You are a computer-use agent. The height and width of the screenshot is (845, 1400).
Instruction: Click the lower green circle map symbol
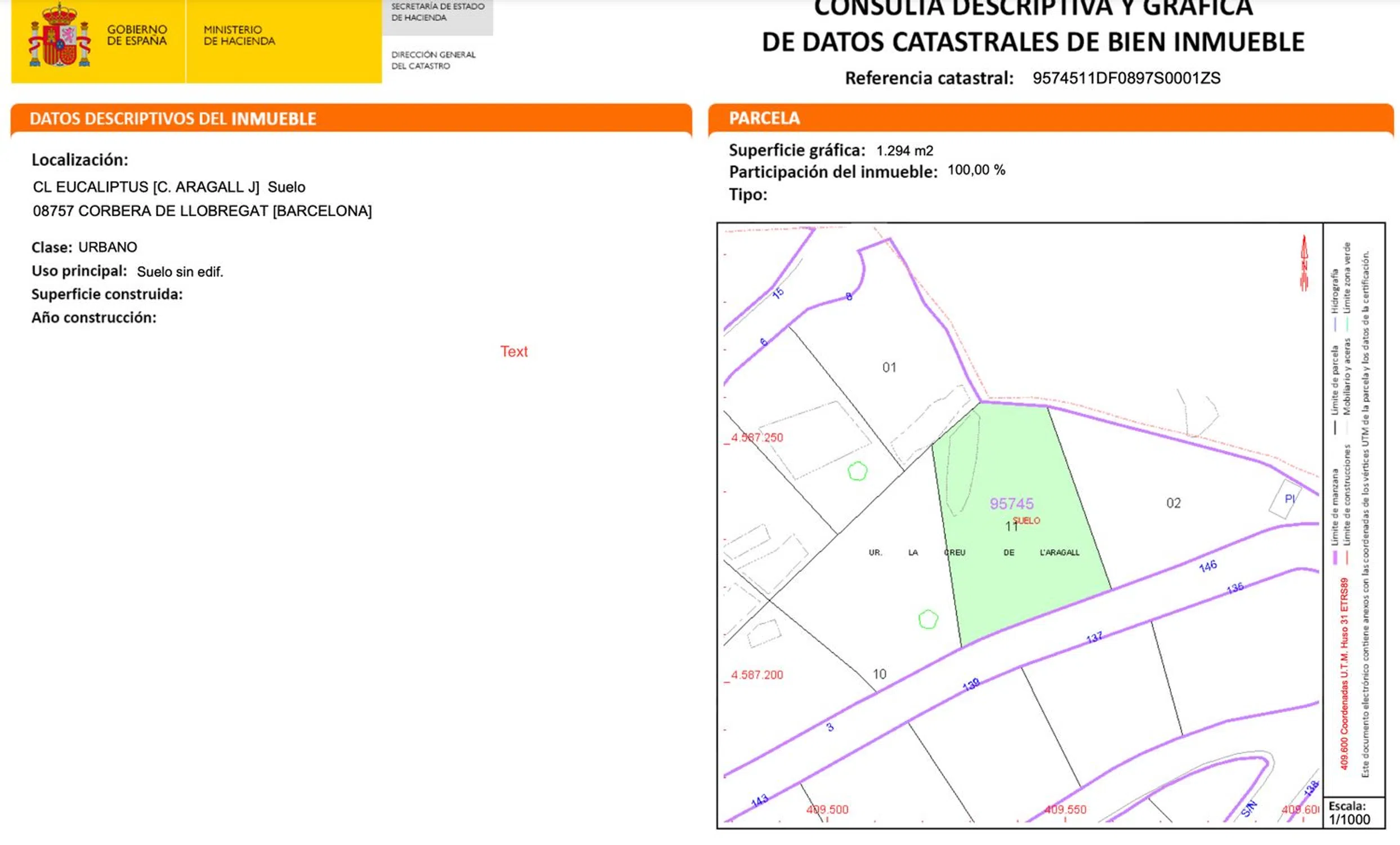pos(928,620)
